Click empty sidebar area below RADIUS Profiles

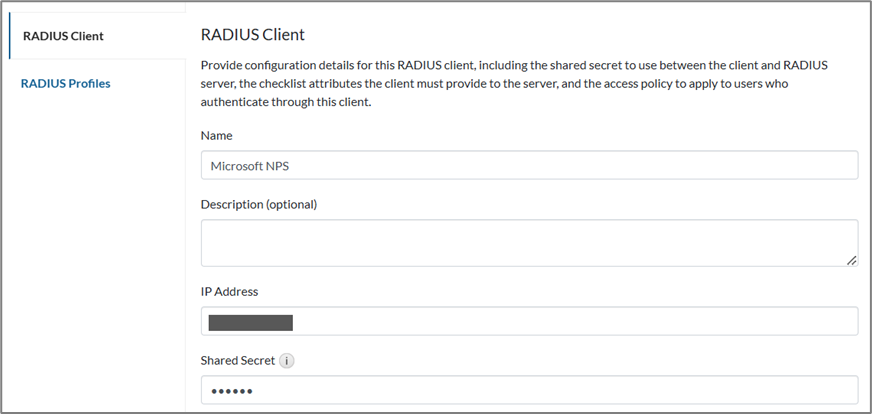[92, 250]
